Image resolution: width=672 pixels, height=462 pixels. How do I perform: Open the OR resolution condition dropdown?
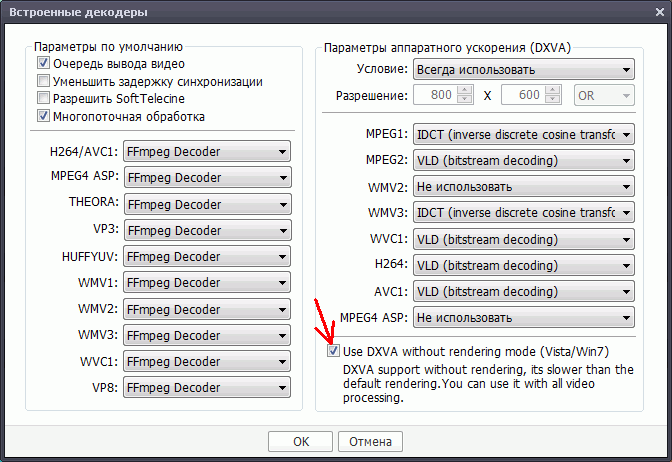click(605, 95)
